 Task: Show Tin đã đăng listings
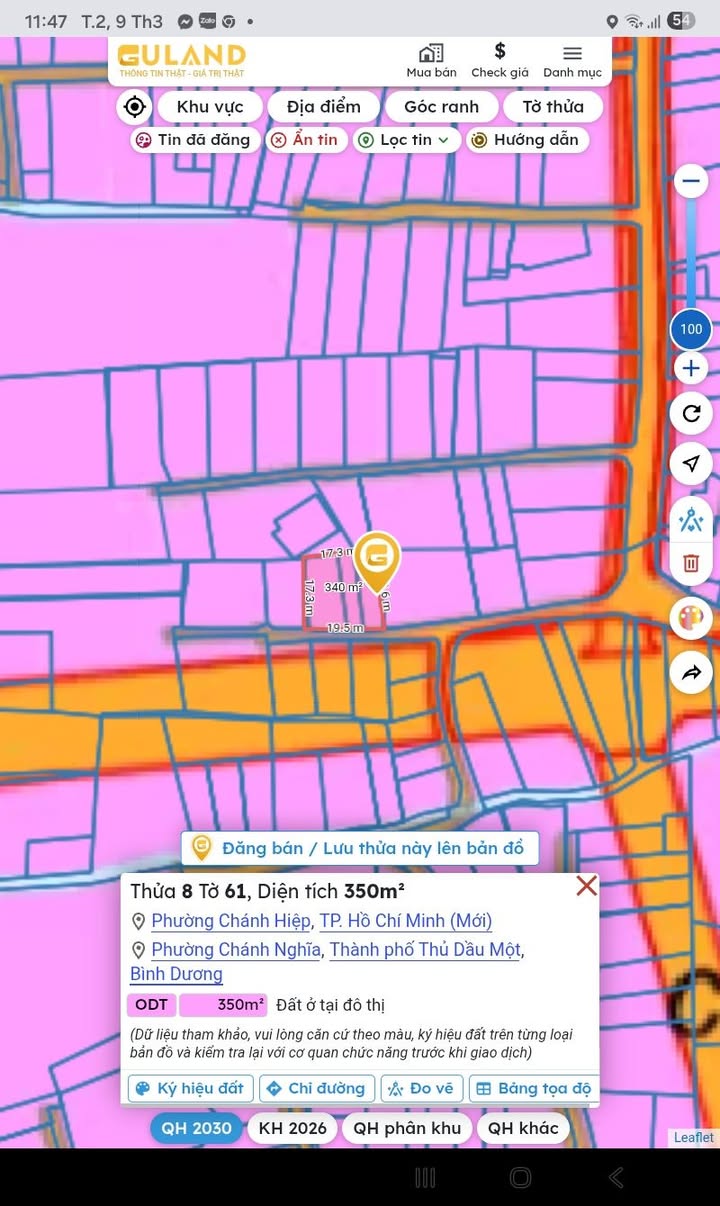pyautogui.click(x=196, y=140)
